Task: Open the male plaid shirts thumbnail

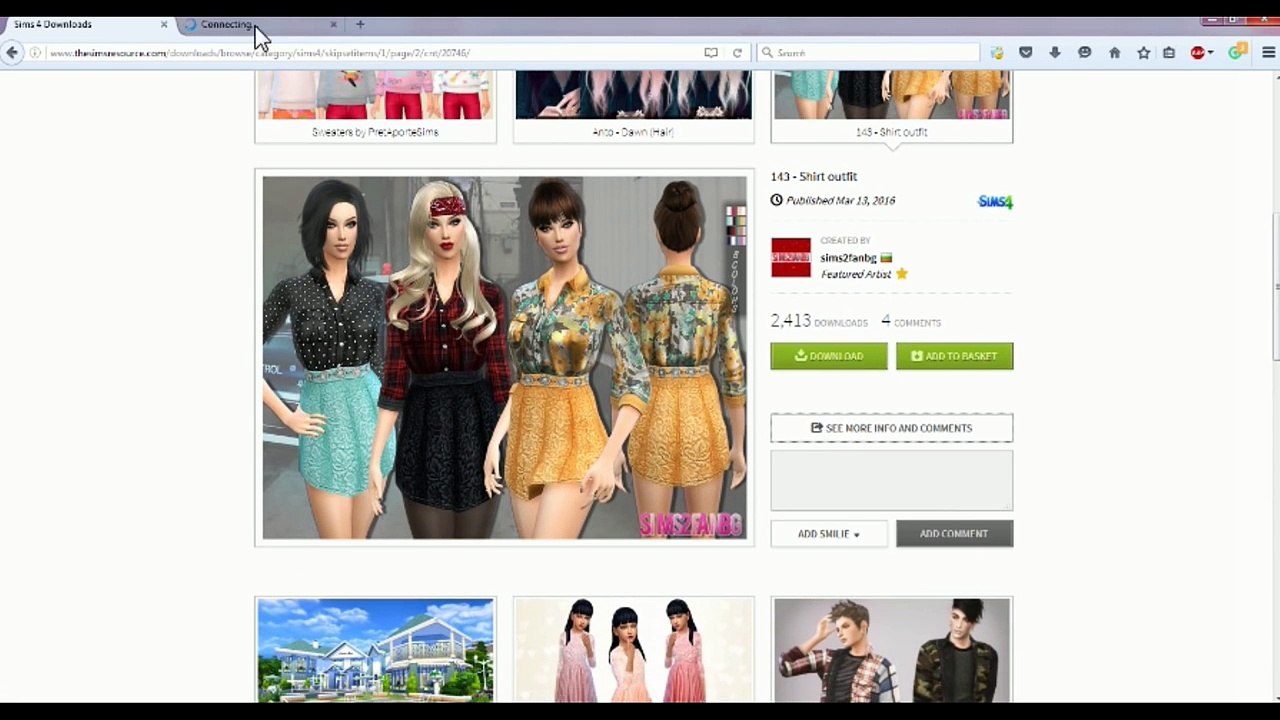Action: 891,650
